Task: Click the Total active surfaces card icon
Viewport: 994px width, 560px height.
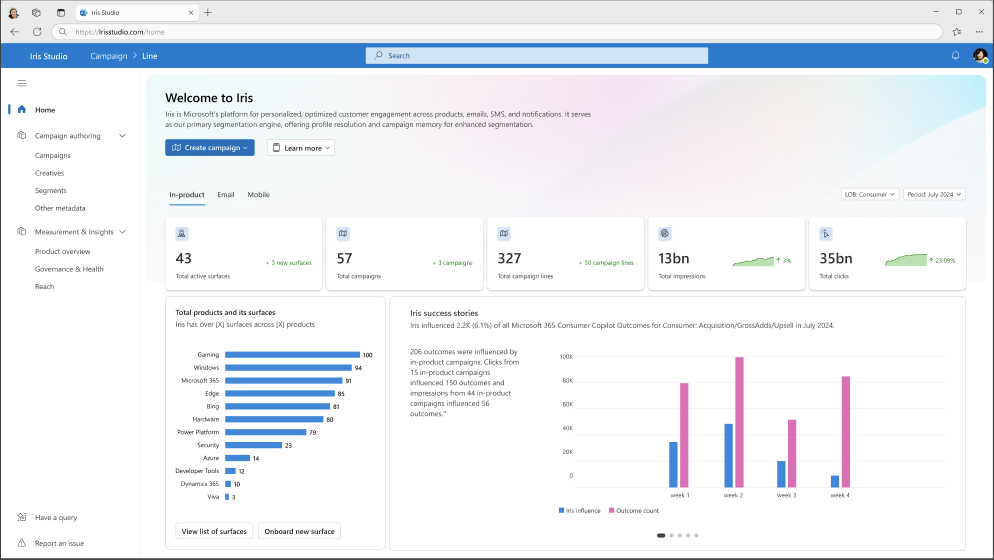Action: point(182,233)
